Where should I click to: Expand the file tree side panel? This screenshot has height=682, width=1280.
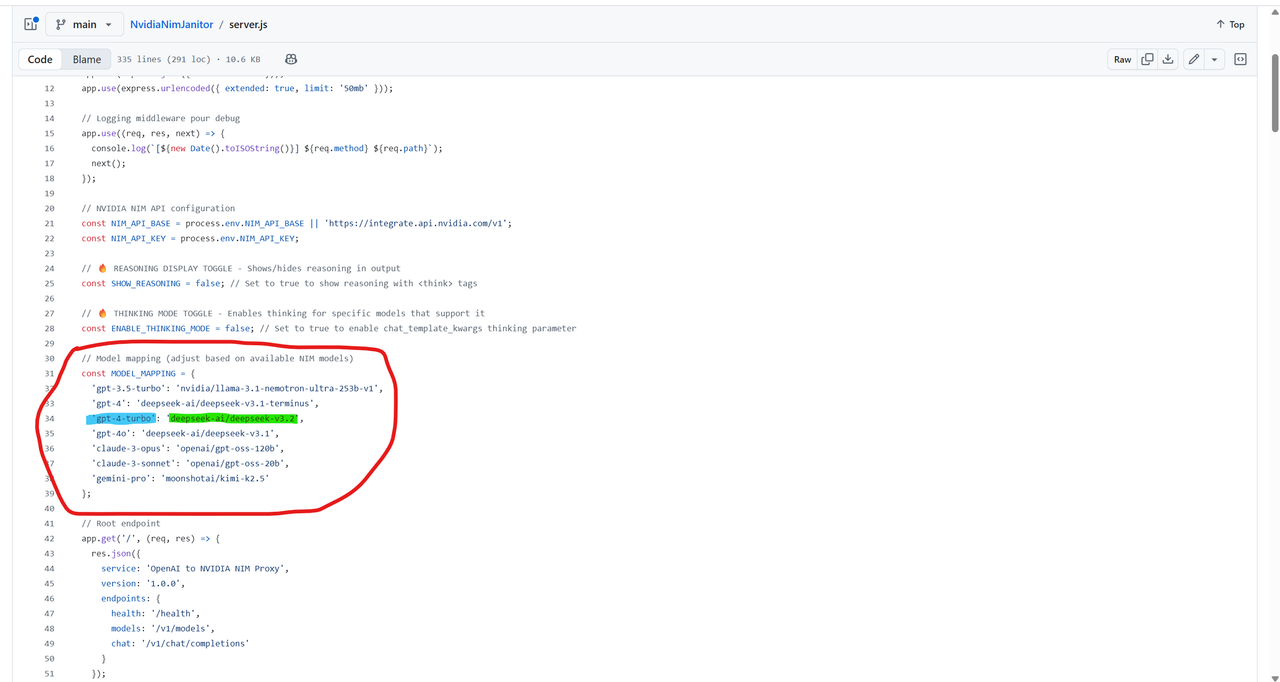point(30,24)
